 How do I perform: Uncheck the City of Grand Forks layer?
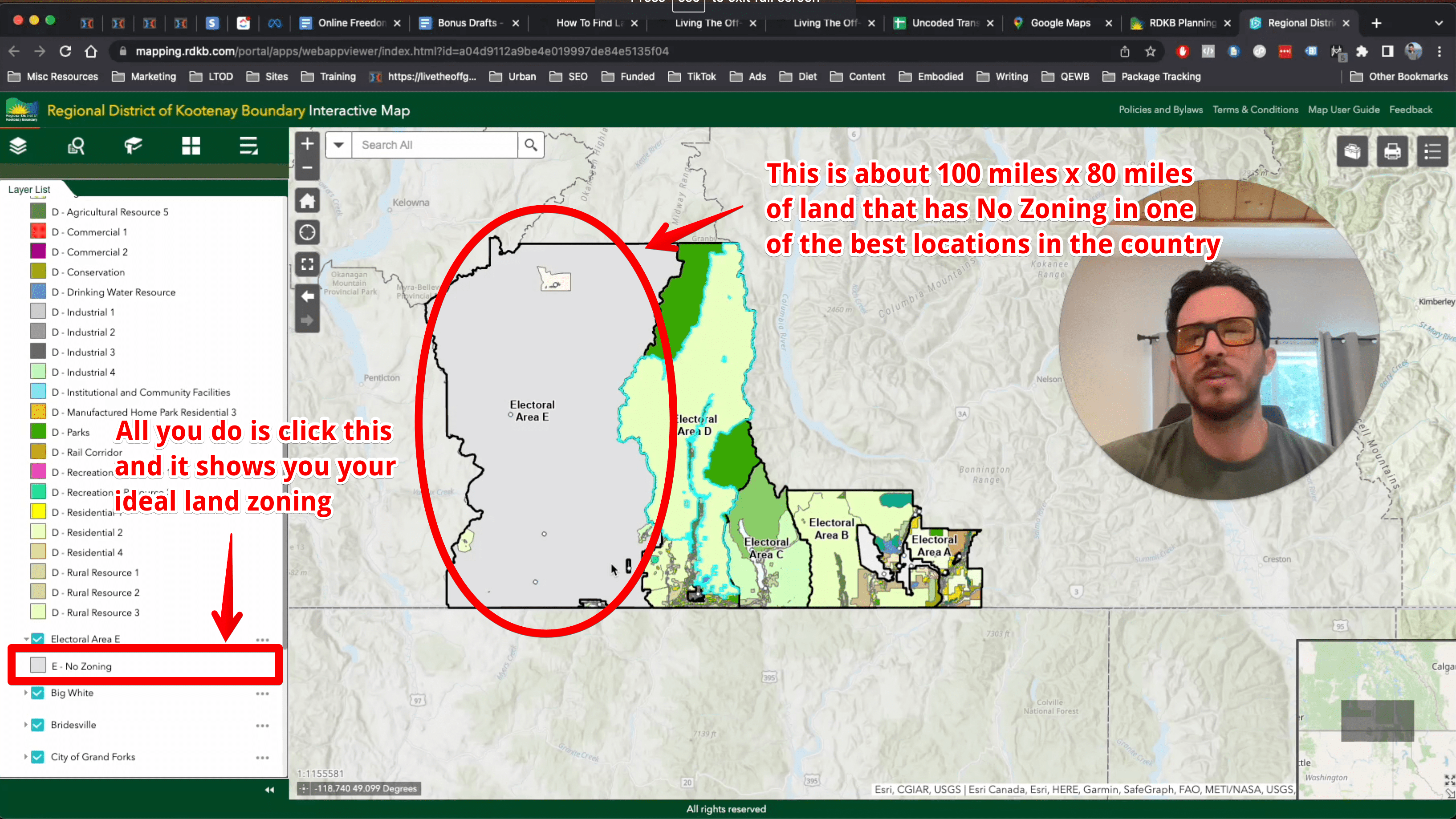click(37, 757)
